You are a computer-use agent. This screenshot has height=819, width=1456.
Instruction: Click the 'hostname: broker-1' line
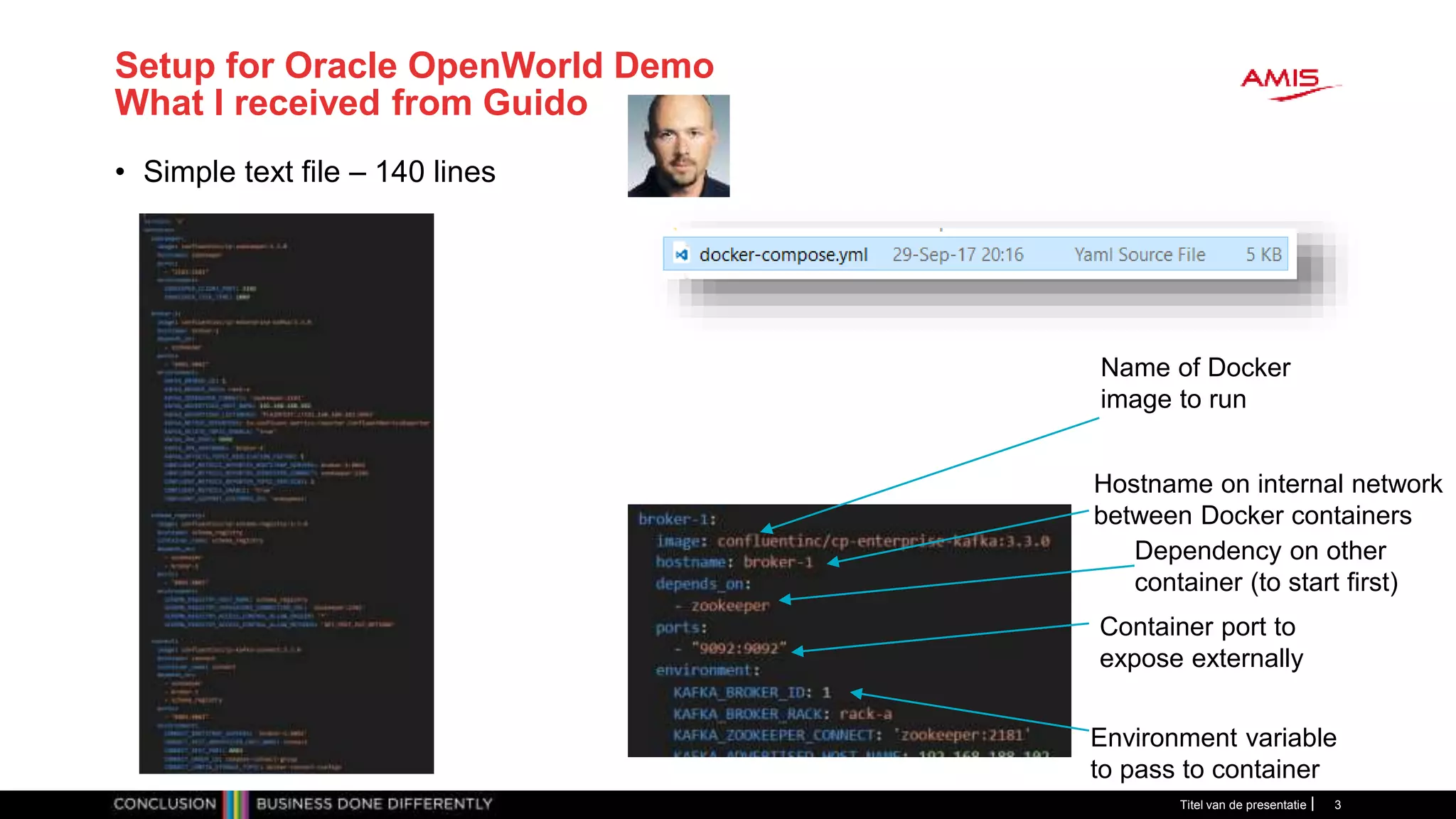click(x=734, y=562)
